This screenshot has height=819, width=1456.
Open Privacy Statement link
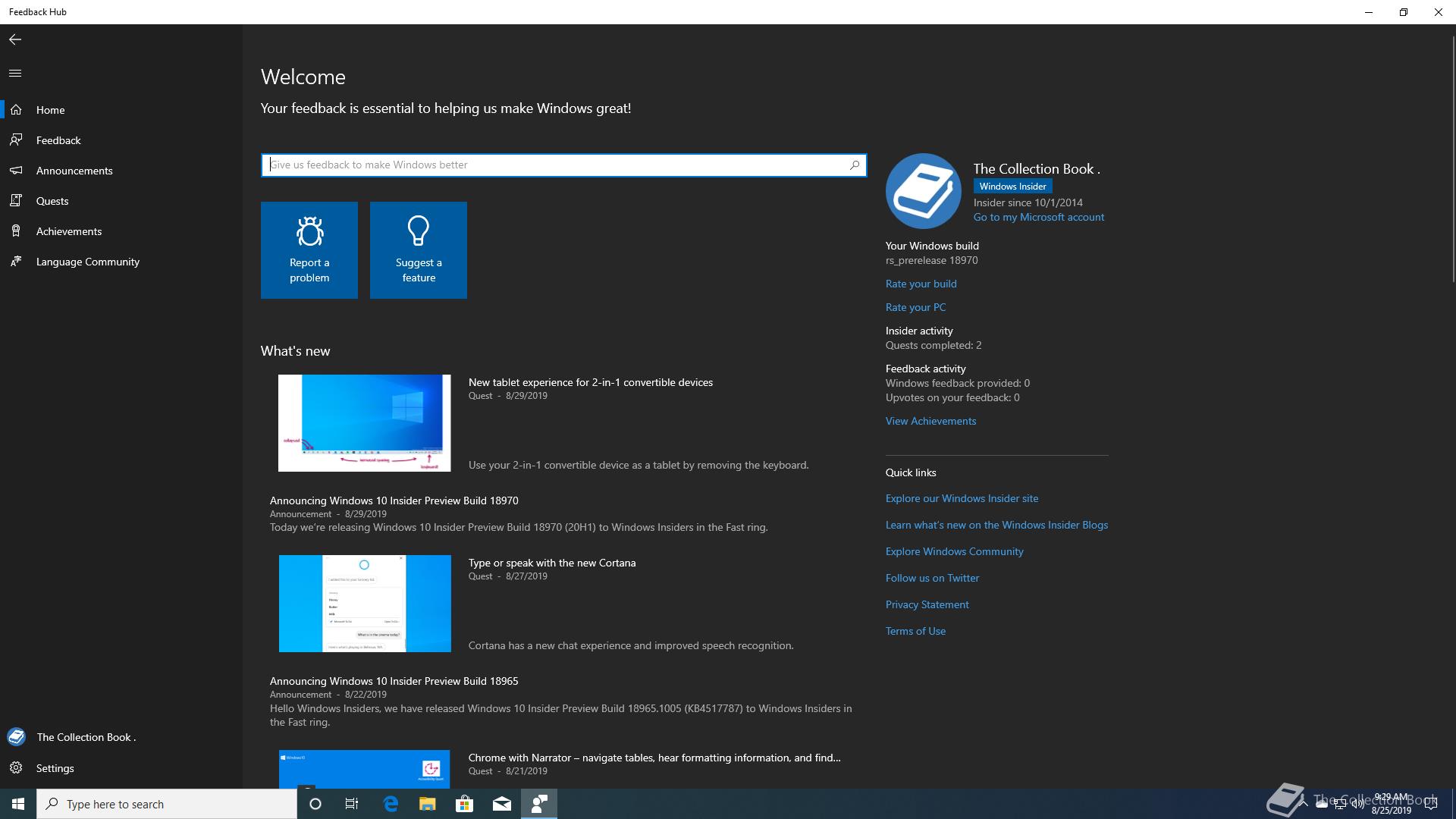[x=927, y=604]
